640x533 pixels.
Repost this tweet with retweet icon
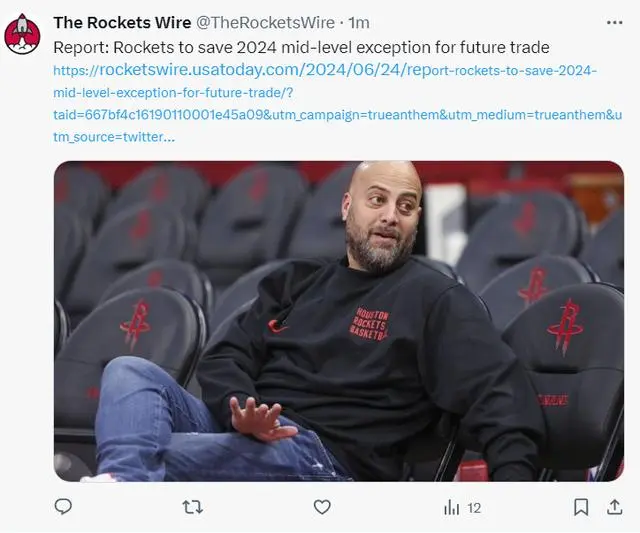(192, 507)
